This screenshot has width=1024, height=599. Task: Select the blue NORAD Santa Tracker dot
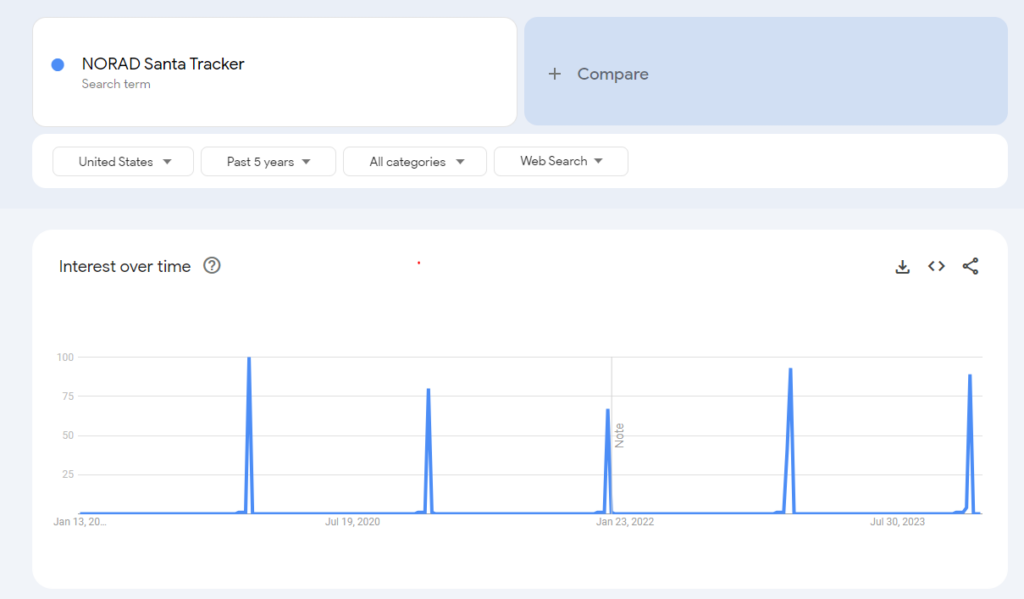click(57, 65)
